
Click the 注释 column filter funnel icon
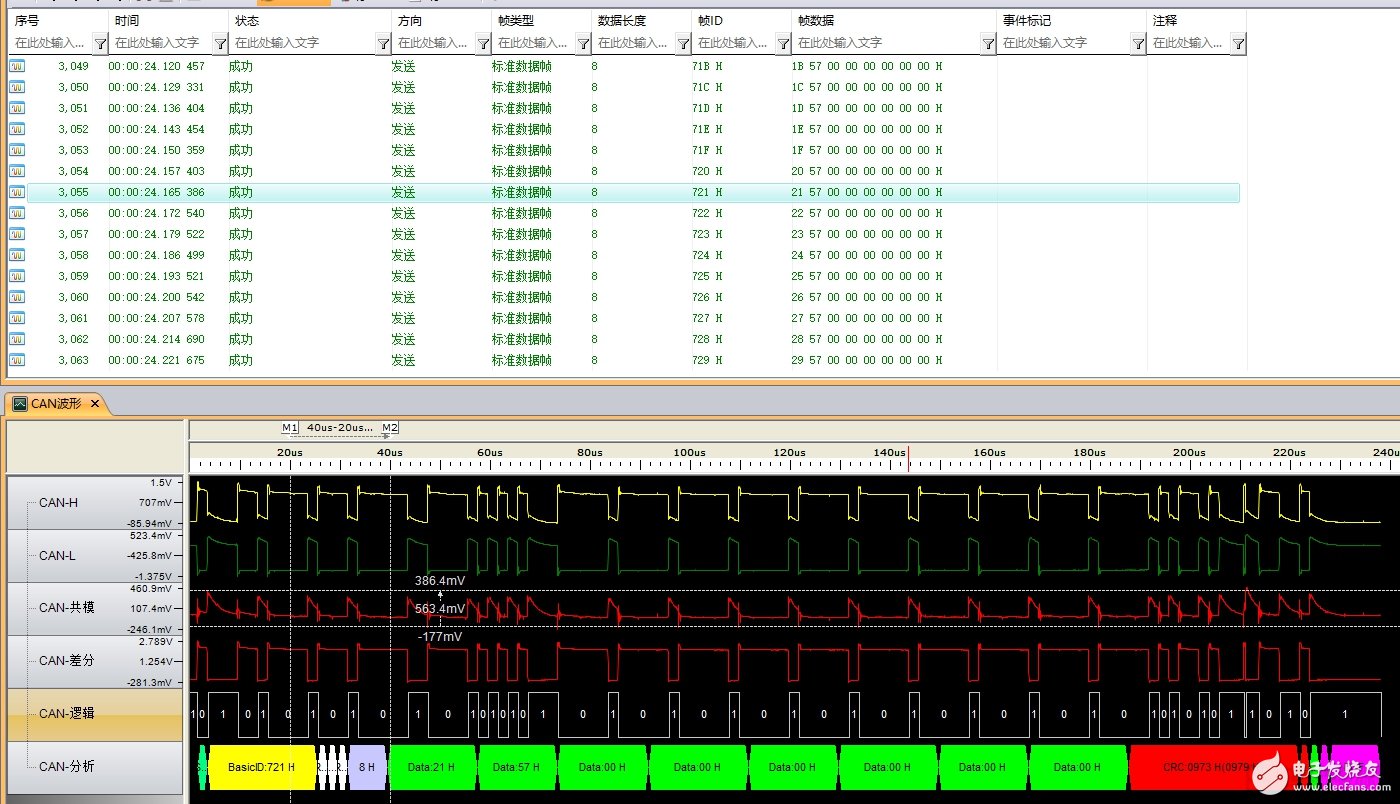tap(1238, 43)
